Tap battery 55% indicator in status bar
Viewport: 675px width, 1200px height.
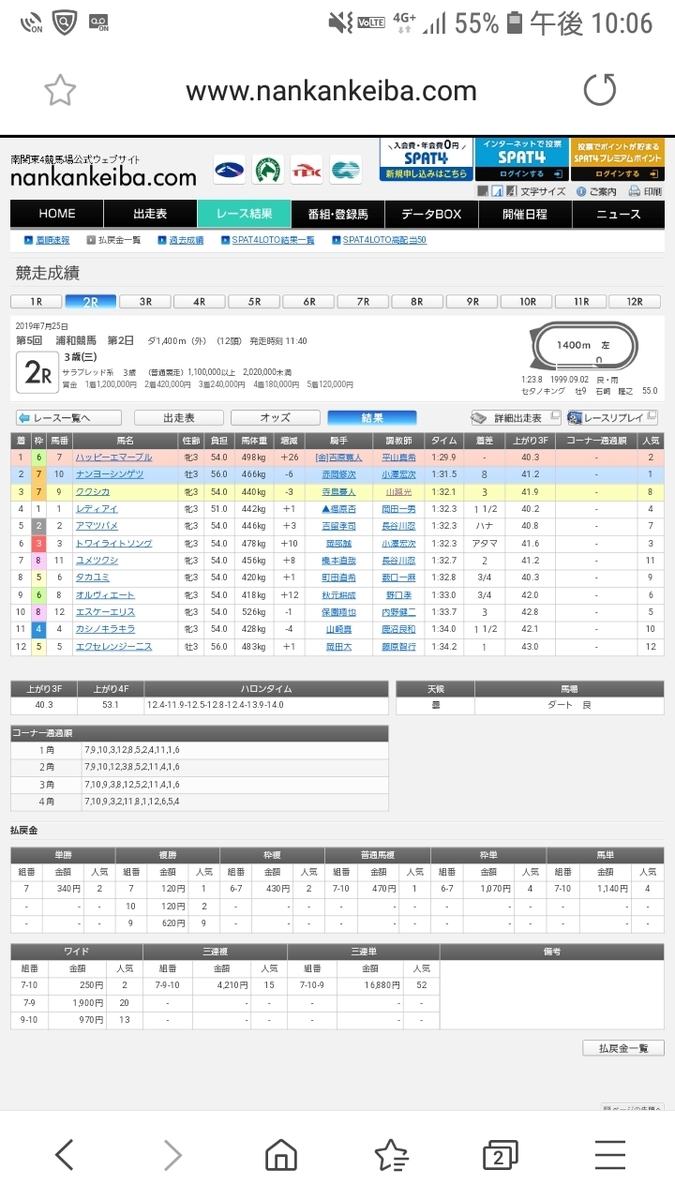coord(489,23)
